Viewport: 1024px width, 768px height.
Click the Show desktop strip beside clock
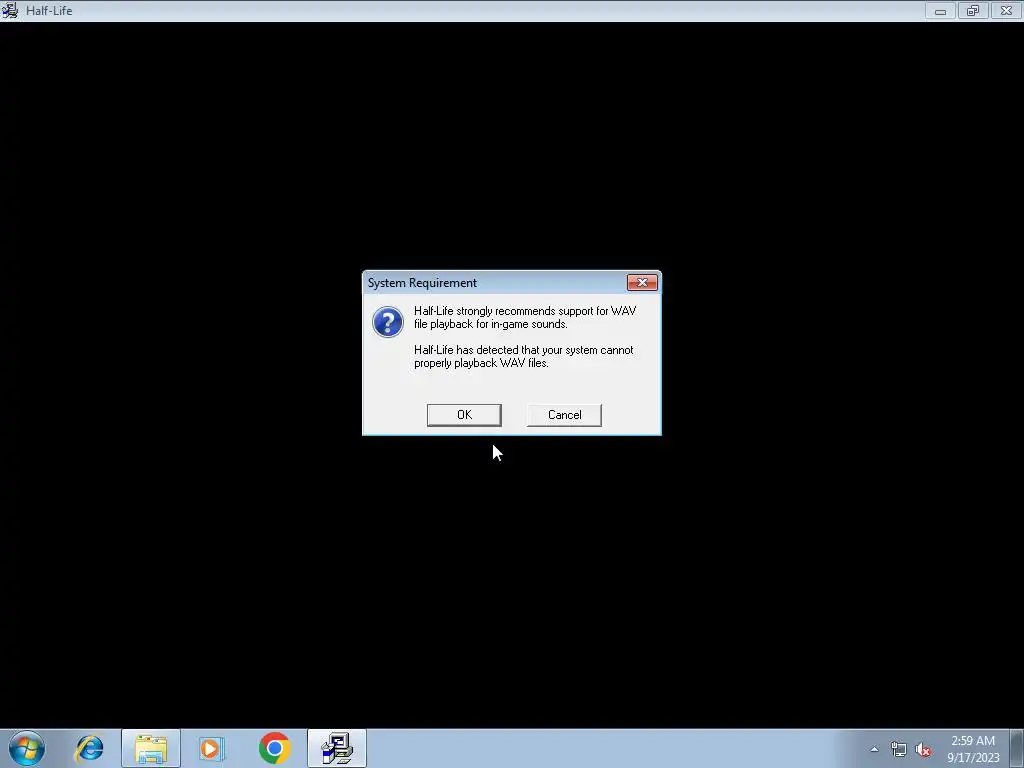(1017, 748)
